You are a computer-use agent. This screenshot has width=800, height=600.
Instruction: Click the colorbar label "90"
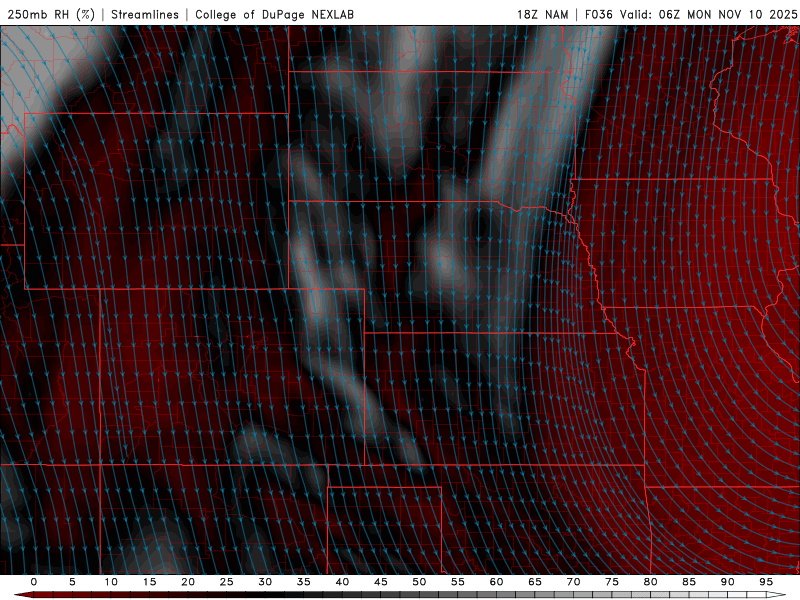[x=727, y=582]
